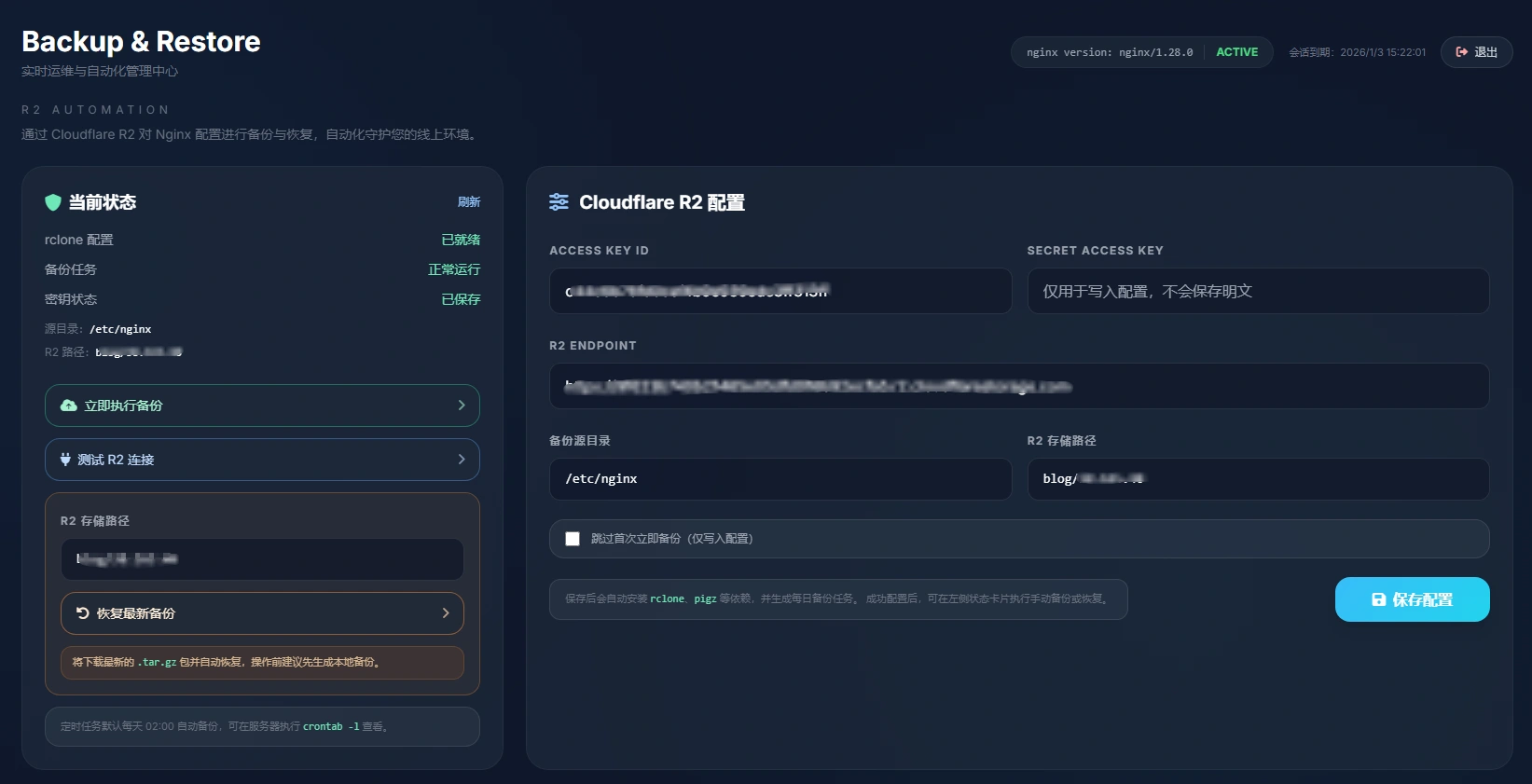Select the 备份源目录 input with /etc/nginx
Image resolution: width=1532 pixels, height=784 pixels.
coord(780,479)
